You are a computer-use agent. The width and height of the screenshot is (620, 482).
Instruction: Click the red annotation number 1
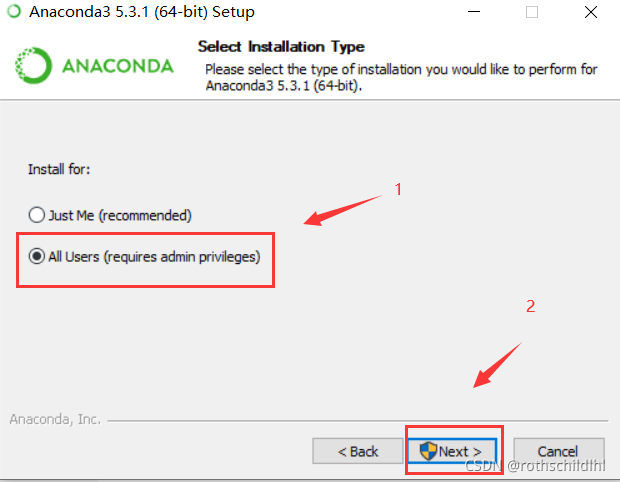click(398, 189)
